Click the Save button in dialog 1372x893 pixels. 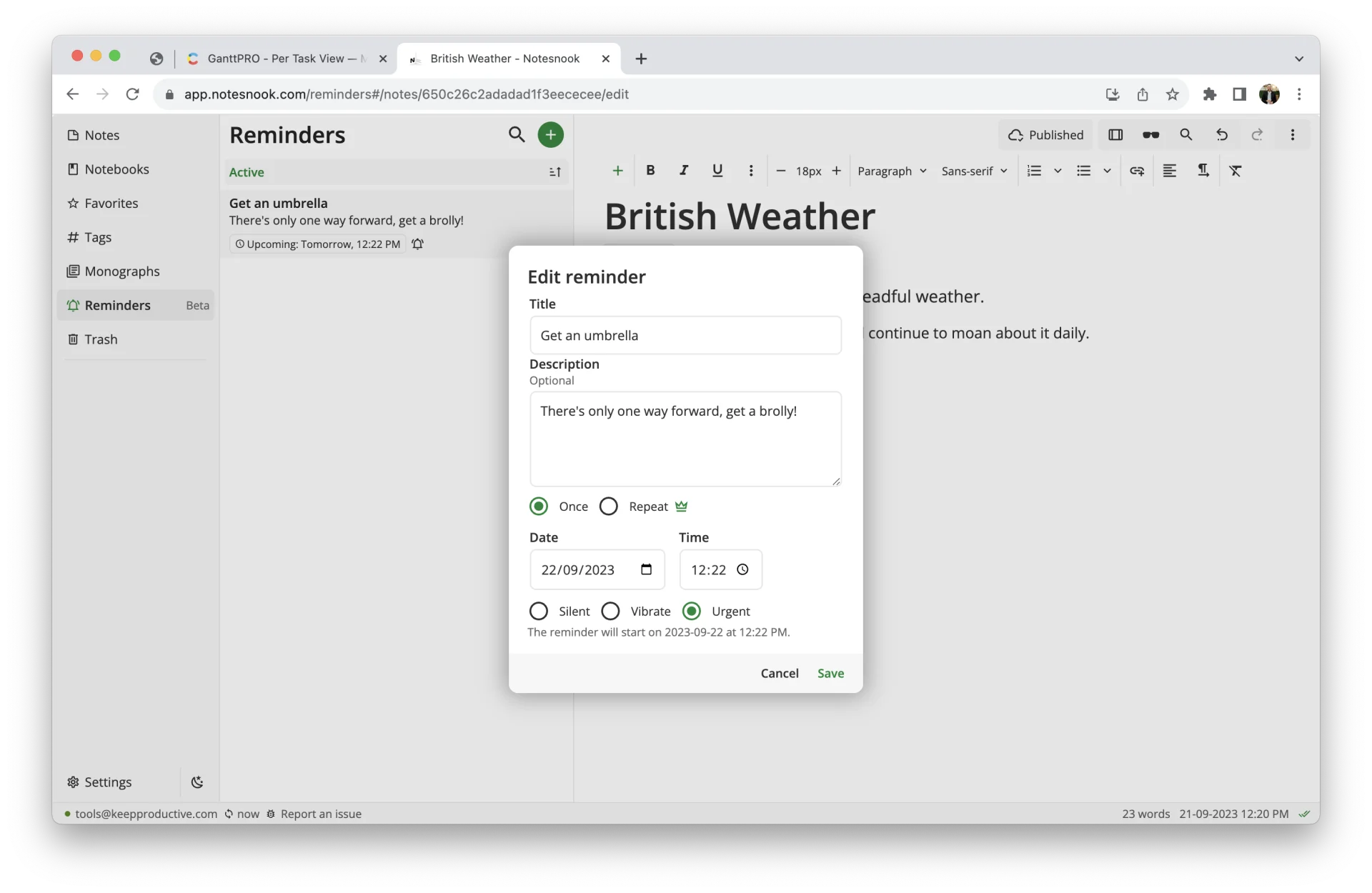click(x=830, y=673)
